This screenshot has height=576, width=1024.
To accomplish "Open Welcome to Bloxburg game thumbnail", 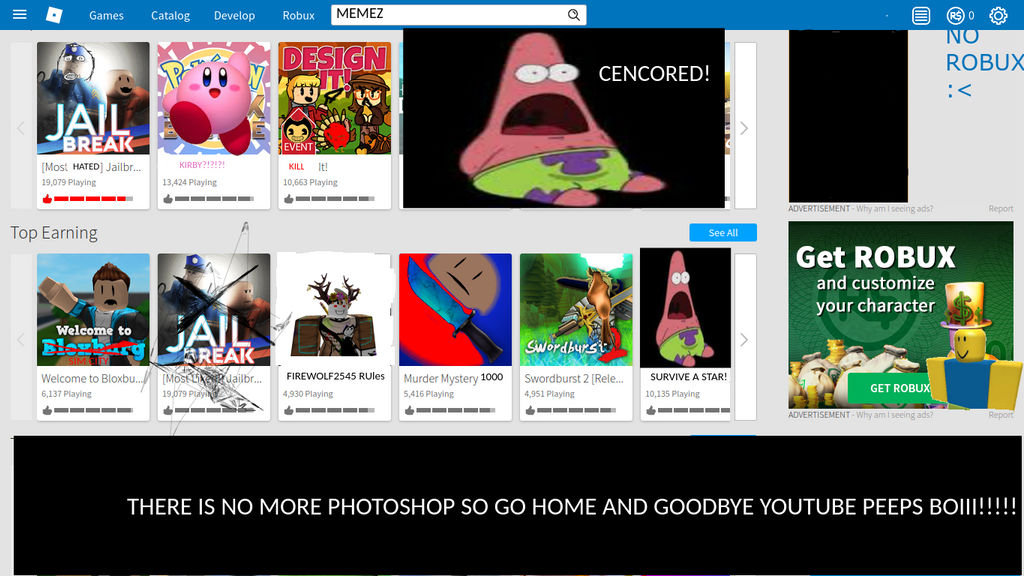I will (93, 310).
